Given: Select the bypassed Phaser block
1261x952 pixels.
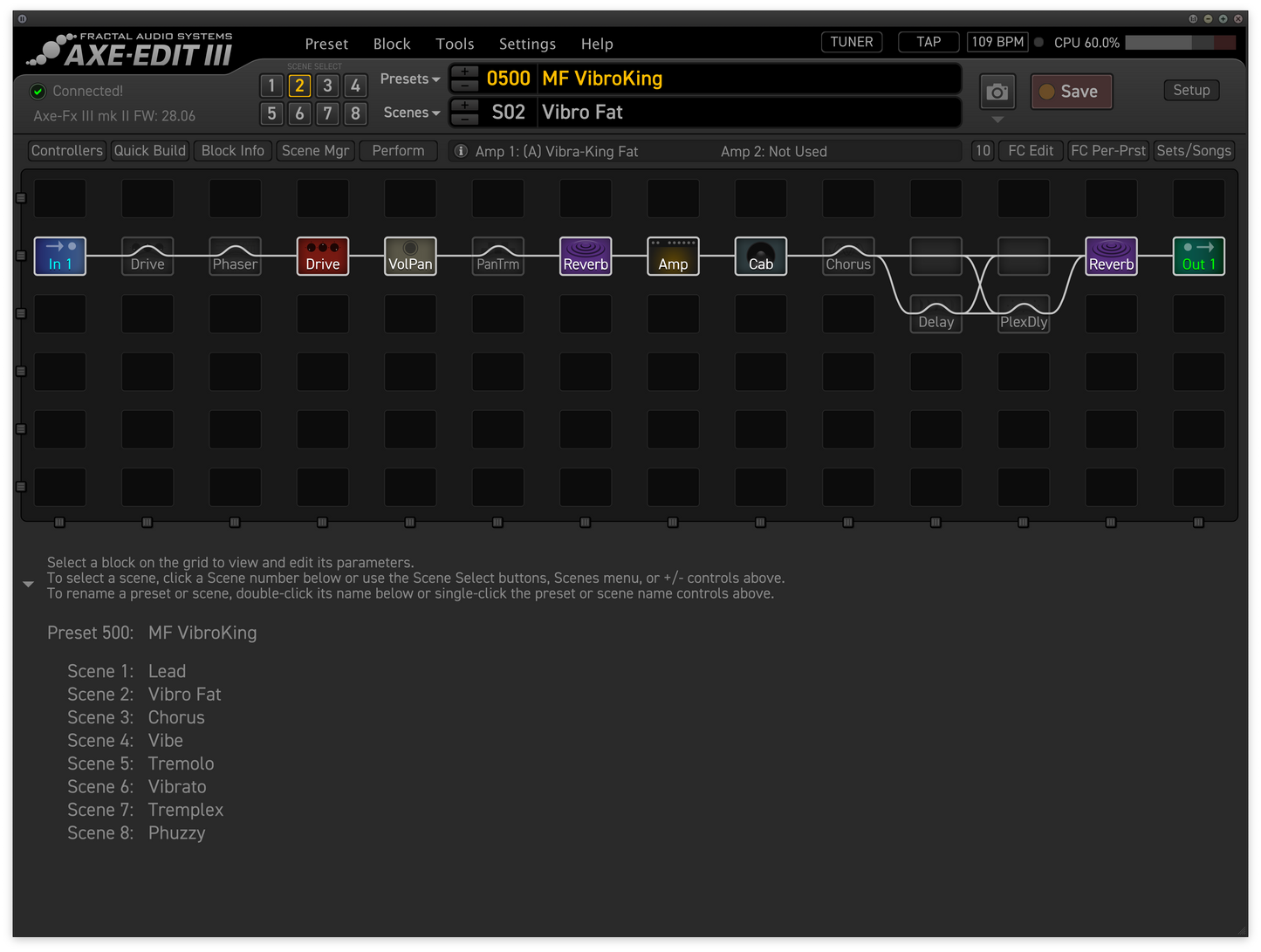Looking at the screenshot, I should (235, 256).
